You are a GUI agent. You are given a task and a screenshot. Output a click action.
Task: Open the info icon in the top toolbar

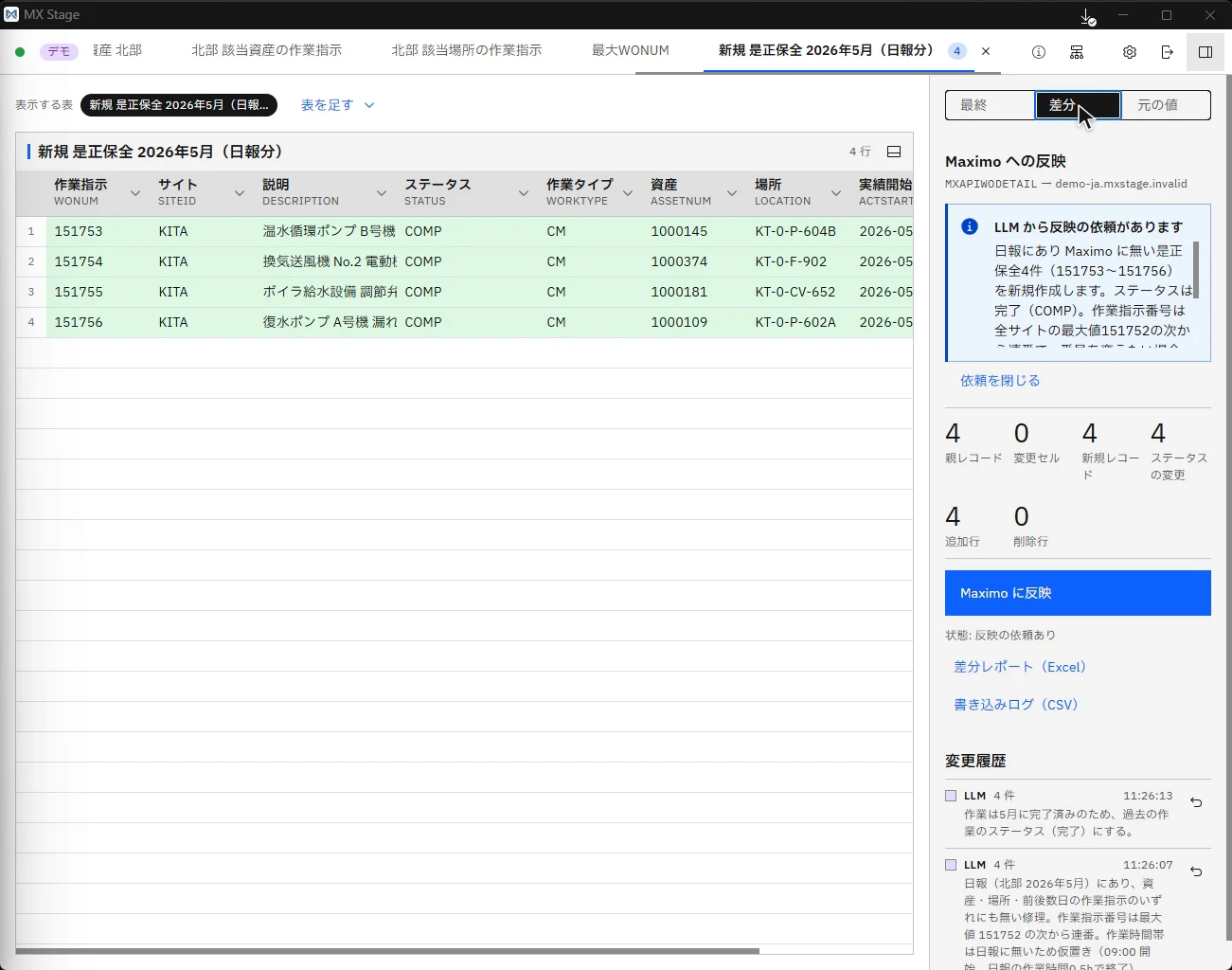pyautogui.click(x=1039, y=52)
